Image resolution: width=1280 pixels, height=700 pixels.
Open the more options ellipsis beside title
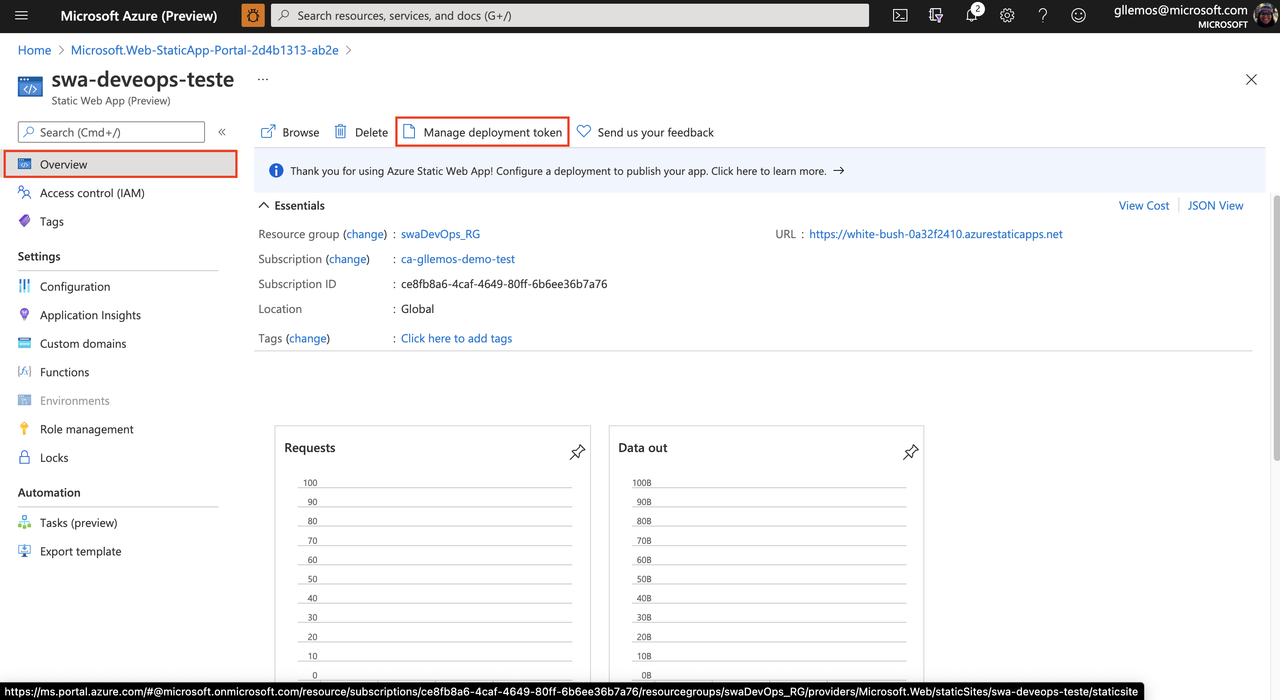click(x=263, y=79)
